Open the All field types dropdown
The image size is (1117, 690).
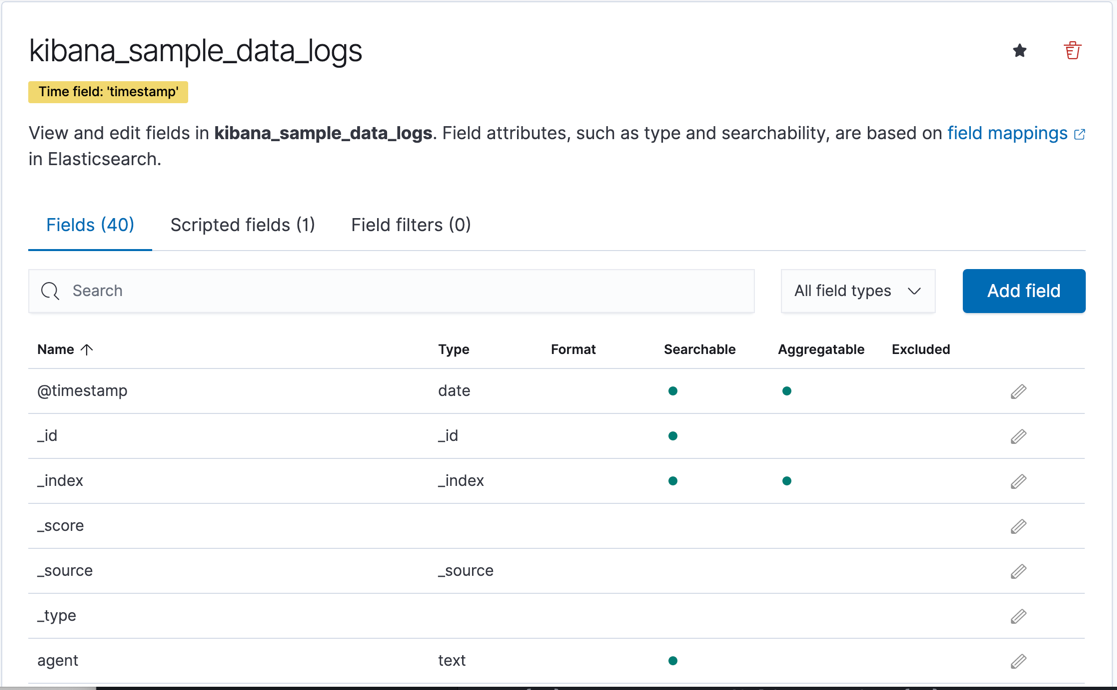[857, 291]
